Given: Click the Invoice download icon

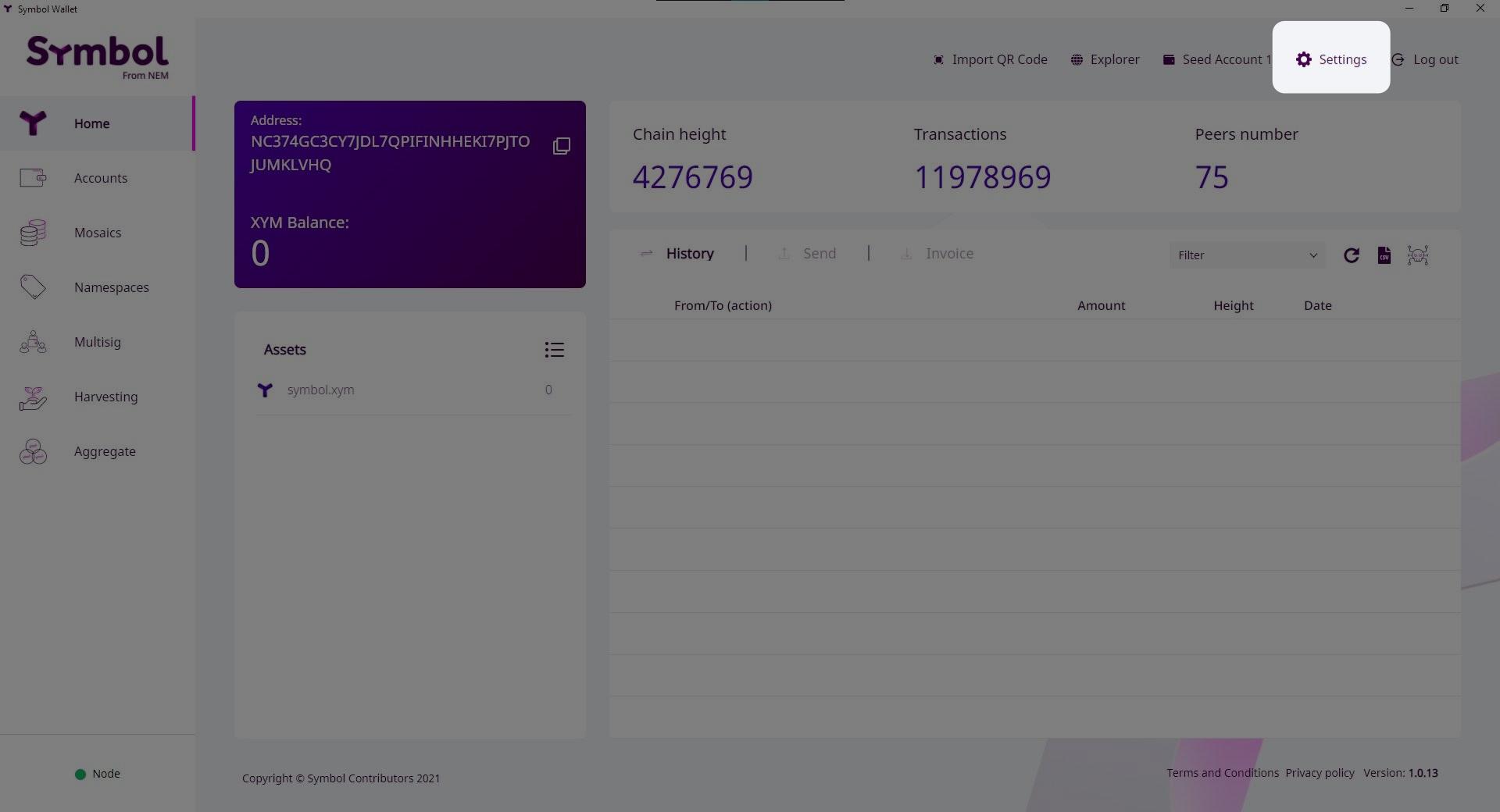Looking at the screenshot, I should pyautogui.click(x=906, y=254).
